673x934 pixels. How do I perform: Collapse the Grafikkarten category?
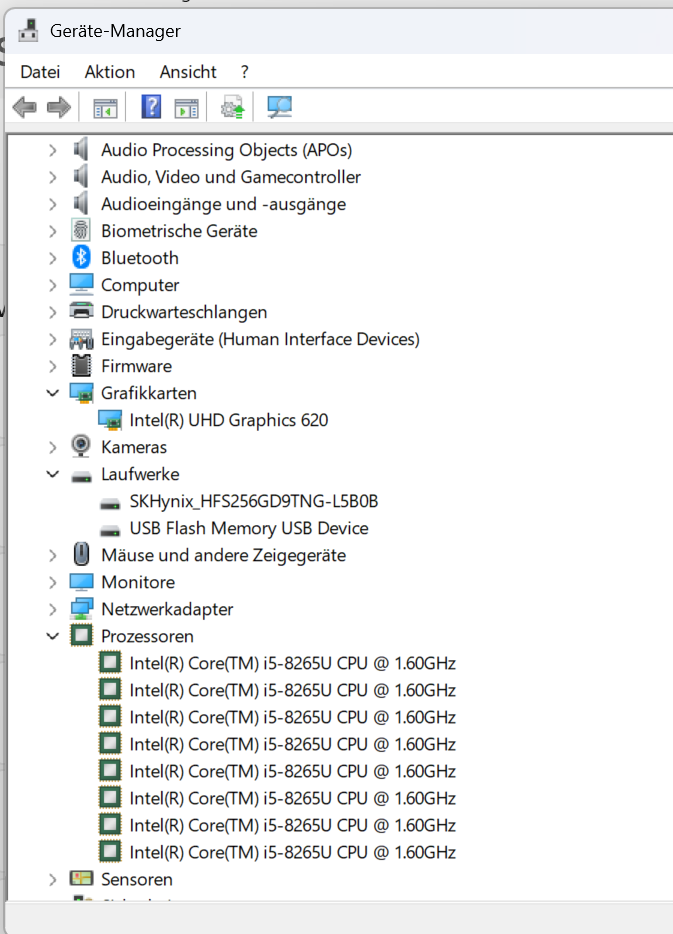tap(53, 393)
